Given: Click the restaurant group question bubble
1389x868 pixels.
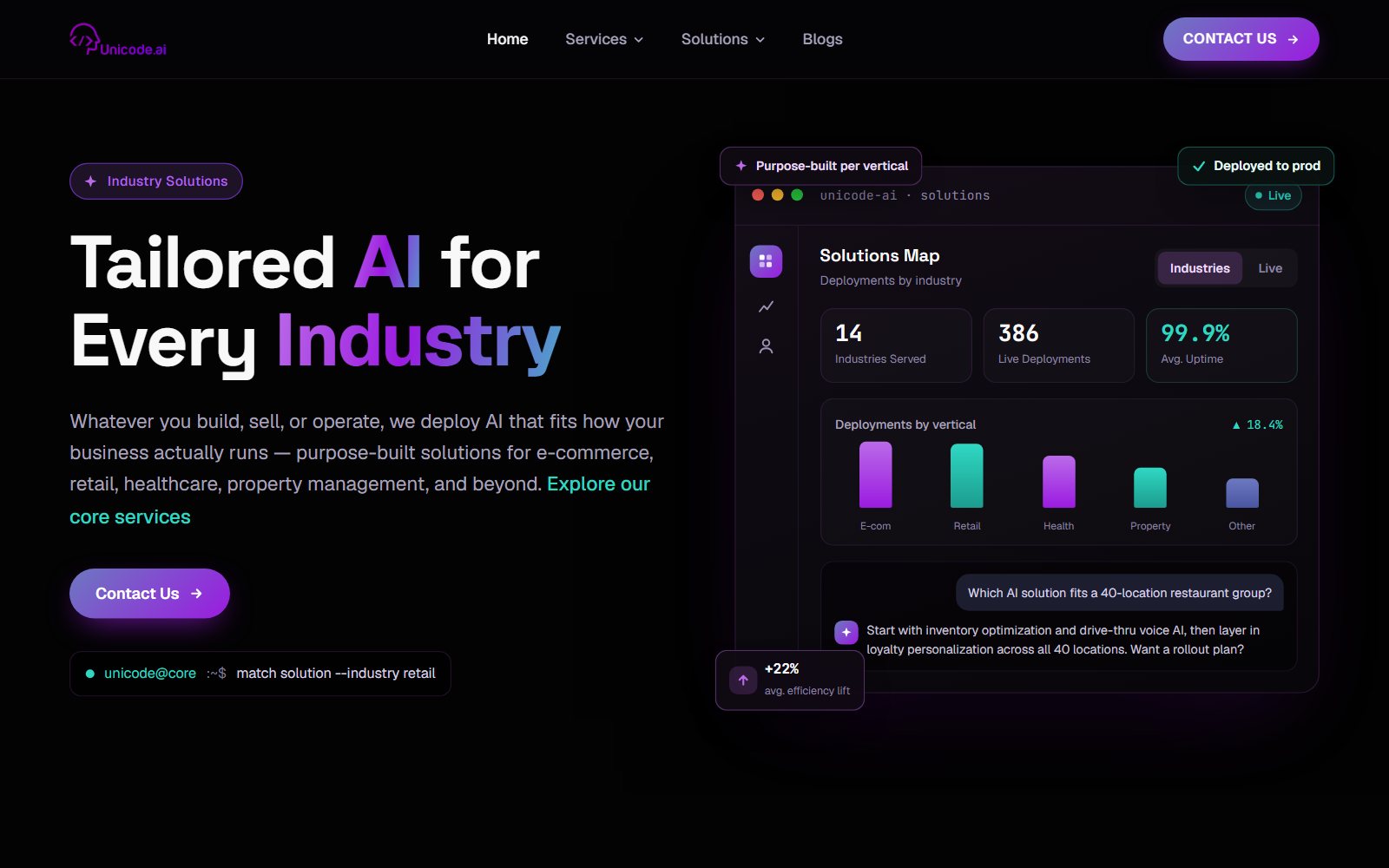Looking at the screenshot, I should coord(1120,593).
